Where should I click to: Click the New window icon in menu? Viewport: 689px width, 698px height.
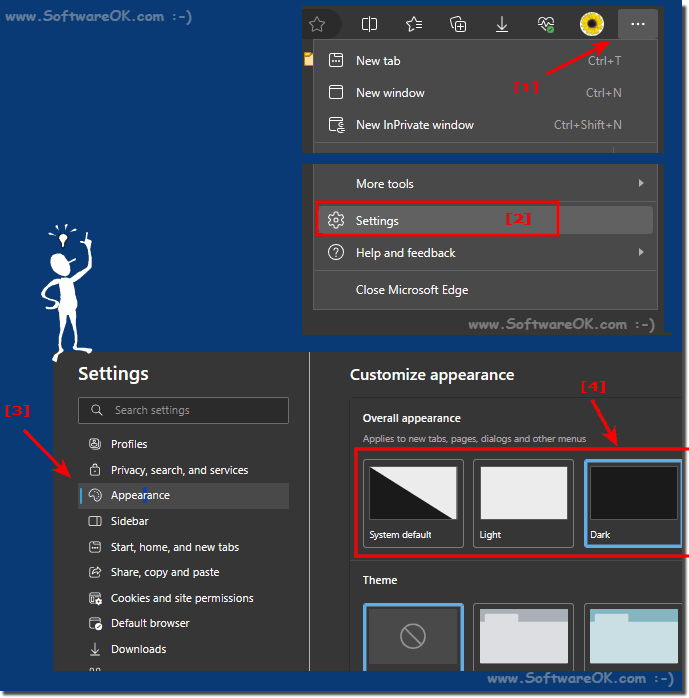pyautogui.click(x=336, y=92)
